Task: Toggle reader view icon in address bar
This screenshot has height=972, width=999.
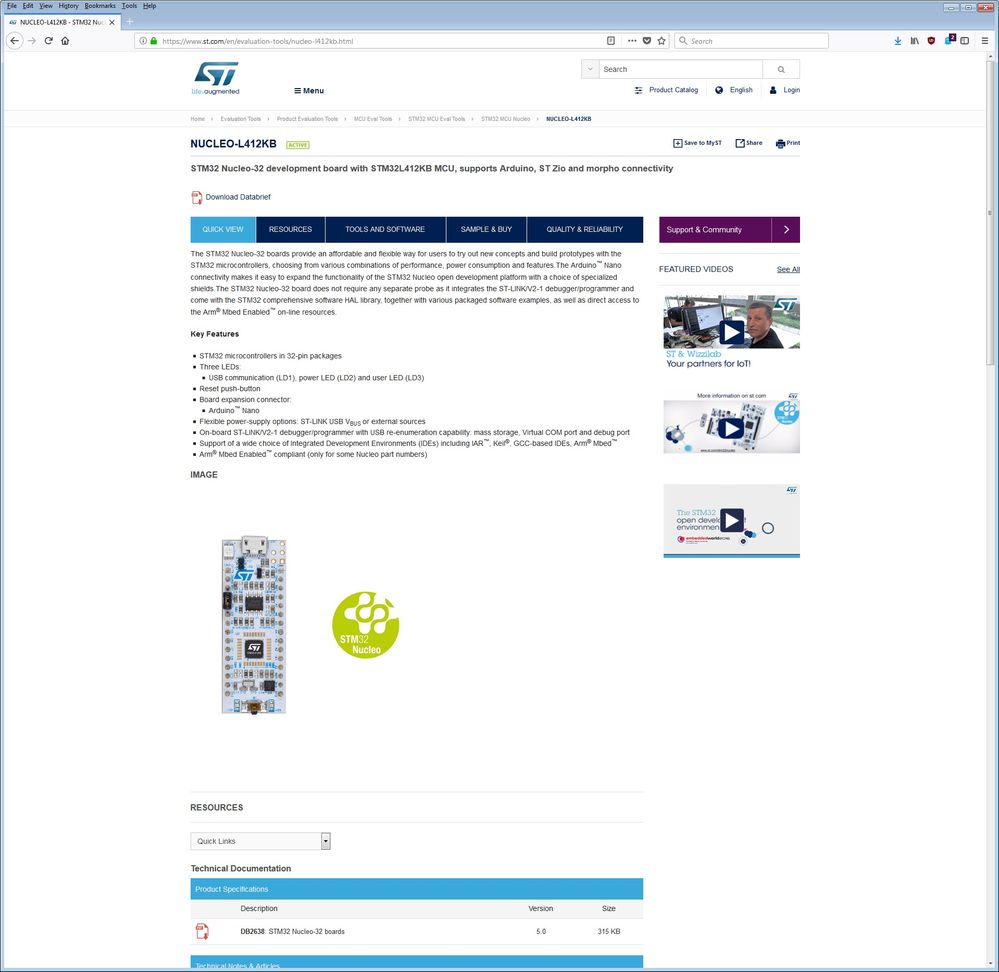Action: (x=610, y=41)
